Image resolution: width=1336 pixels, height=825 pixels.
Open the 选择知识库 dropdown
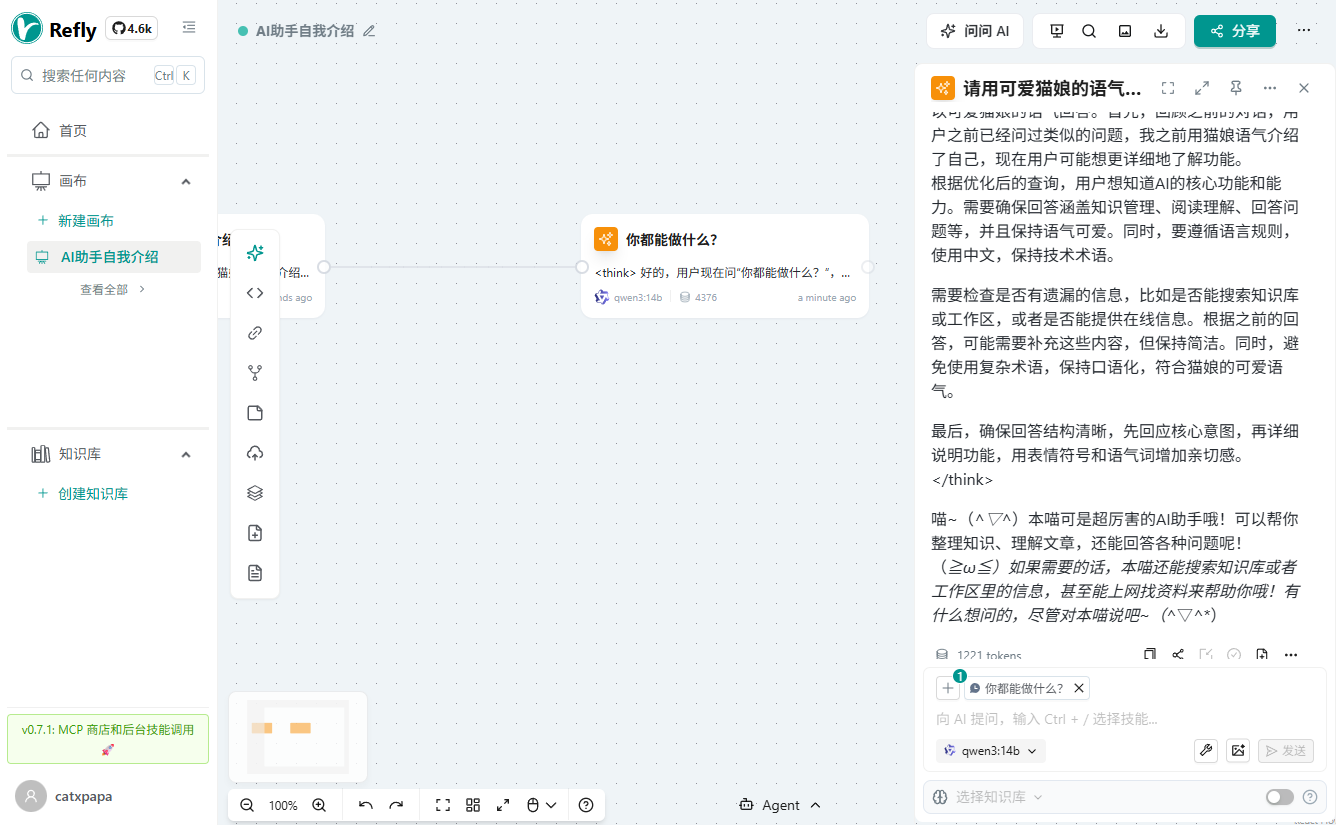[x=988, y=797]
